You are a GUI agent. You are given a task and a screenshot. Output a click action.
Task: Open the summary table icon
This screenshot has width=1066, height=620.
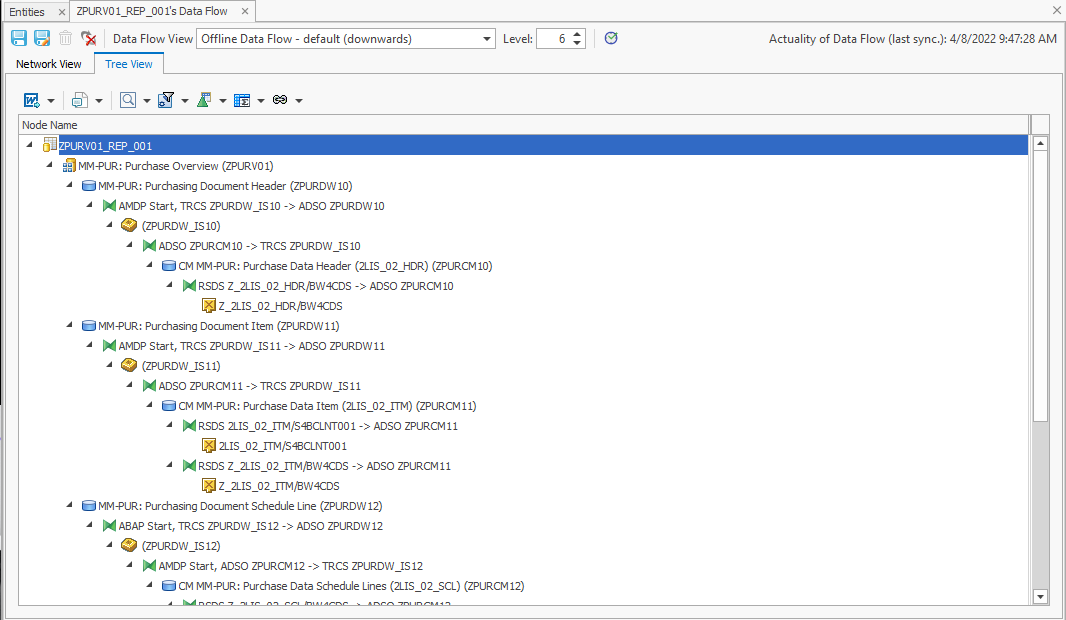[243, 99]
